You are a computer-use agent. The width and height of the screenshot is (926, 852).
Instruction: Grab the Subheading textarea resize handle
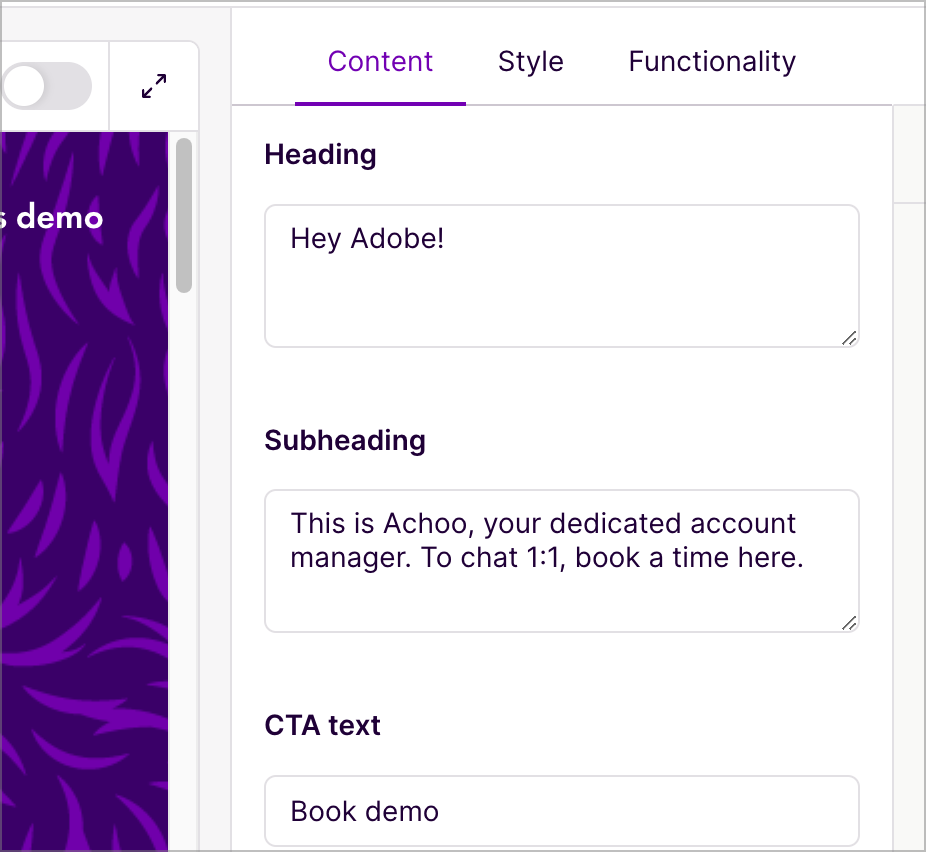point(849,624)
